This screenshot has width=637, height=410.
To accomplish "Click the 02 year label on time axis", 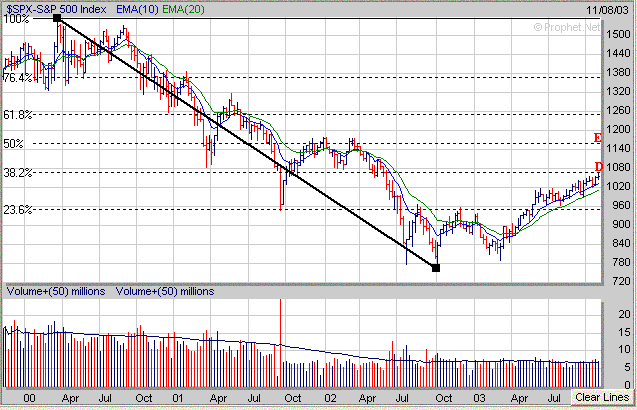I will tap(330, 398).
